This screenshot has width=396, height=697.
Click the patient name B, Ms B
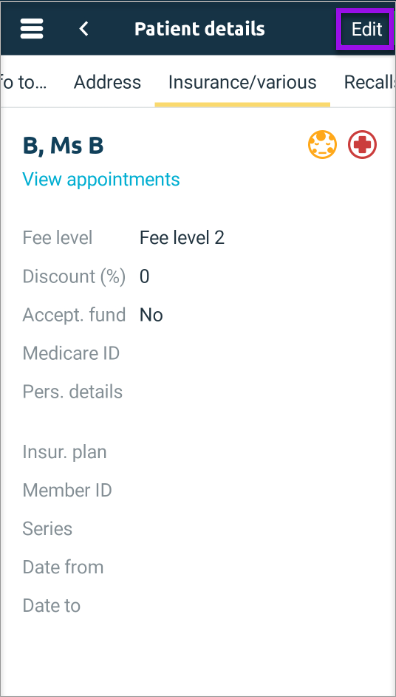63,146
